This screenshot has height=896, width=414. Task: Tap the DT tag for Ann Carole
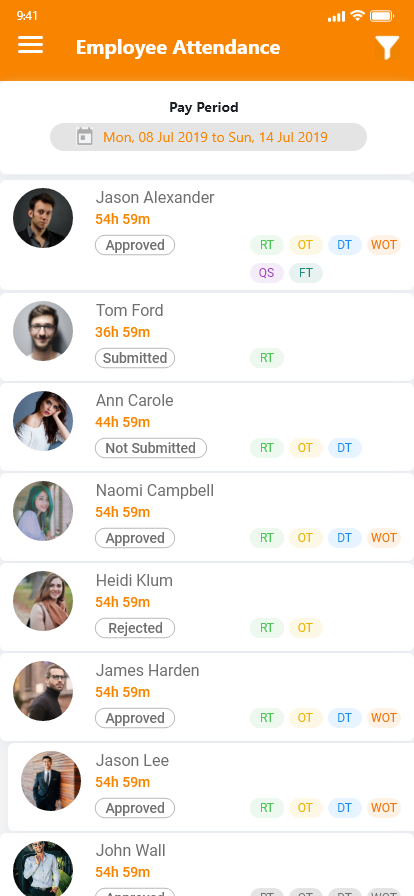tap(344, 448)
